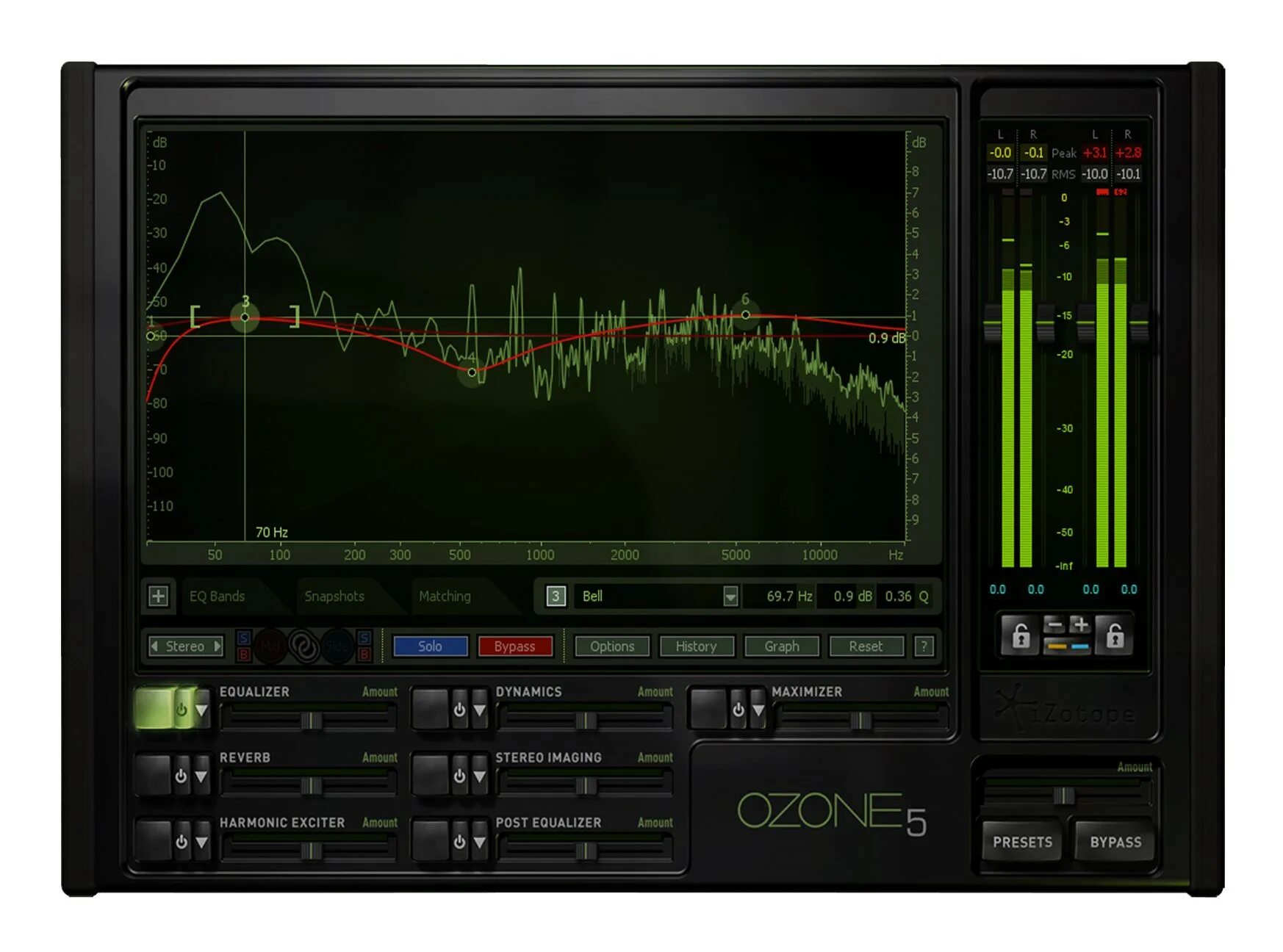This screenshot has width=1283, height=952.
Task: Click the S solo square next to Mid
Action: pyautogui.click(x=244, y=638)
